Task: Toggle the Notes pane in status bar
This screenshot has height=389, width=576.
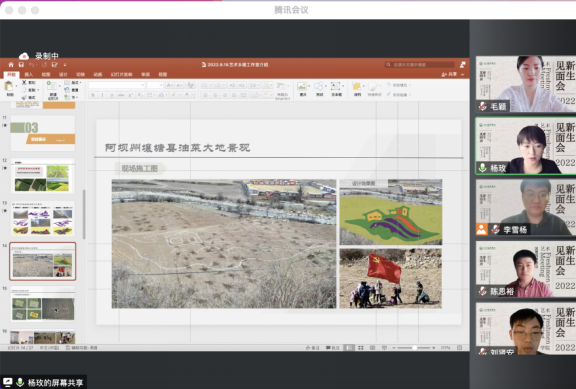Action: 313,347
